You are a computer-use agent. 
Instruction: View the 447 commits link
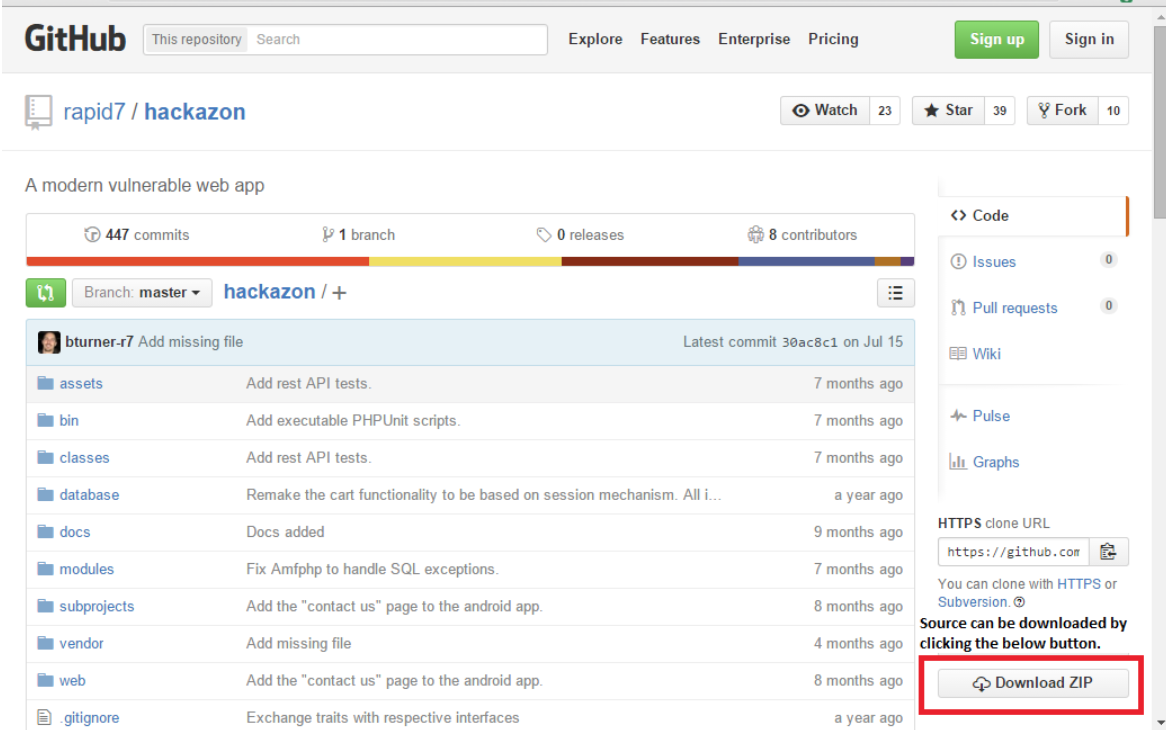[x=137, y=235]
